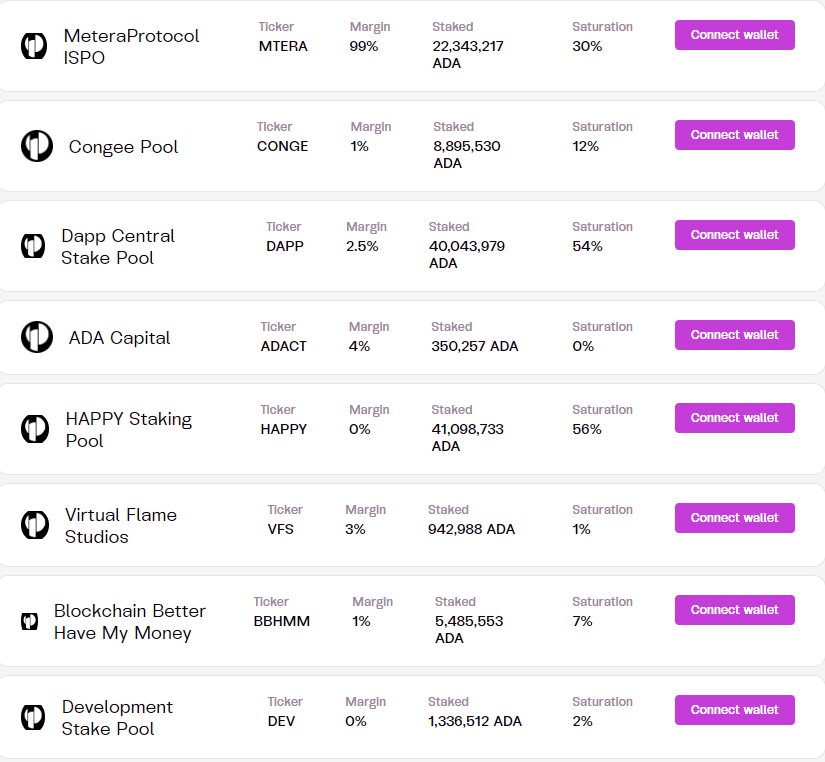Hit Connect wallet beside HAPPY Staking Pool
The height and width of the screenshot is (762, 825).
pos(734,418)
